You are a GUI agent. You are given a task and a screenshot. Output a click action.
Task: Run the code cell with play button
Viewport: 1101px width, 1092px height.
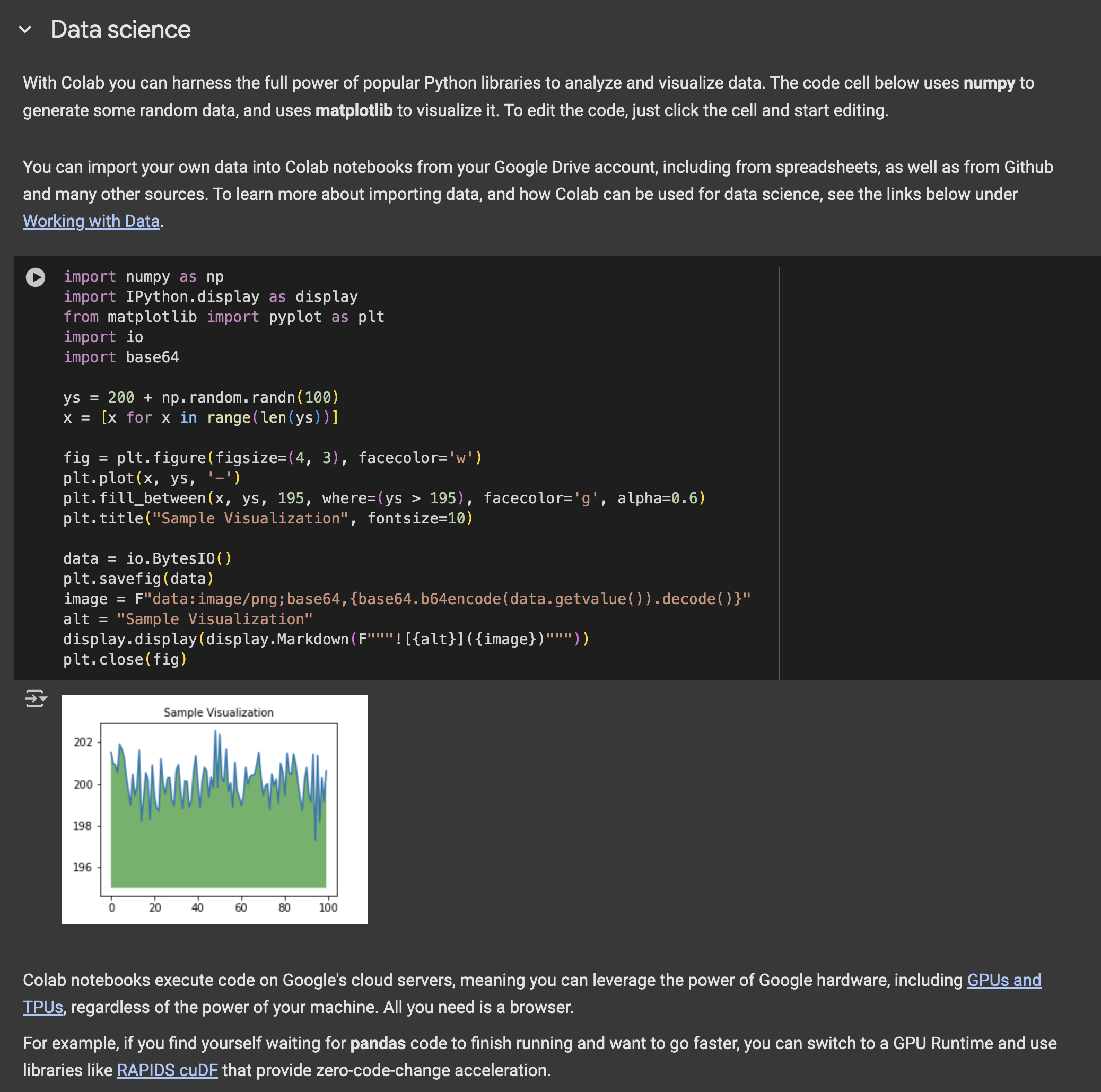pyautogui.click(x=36, y=277)
